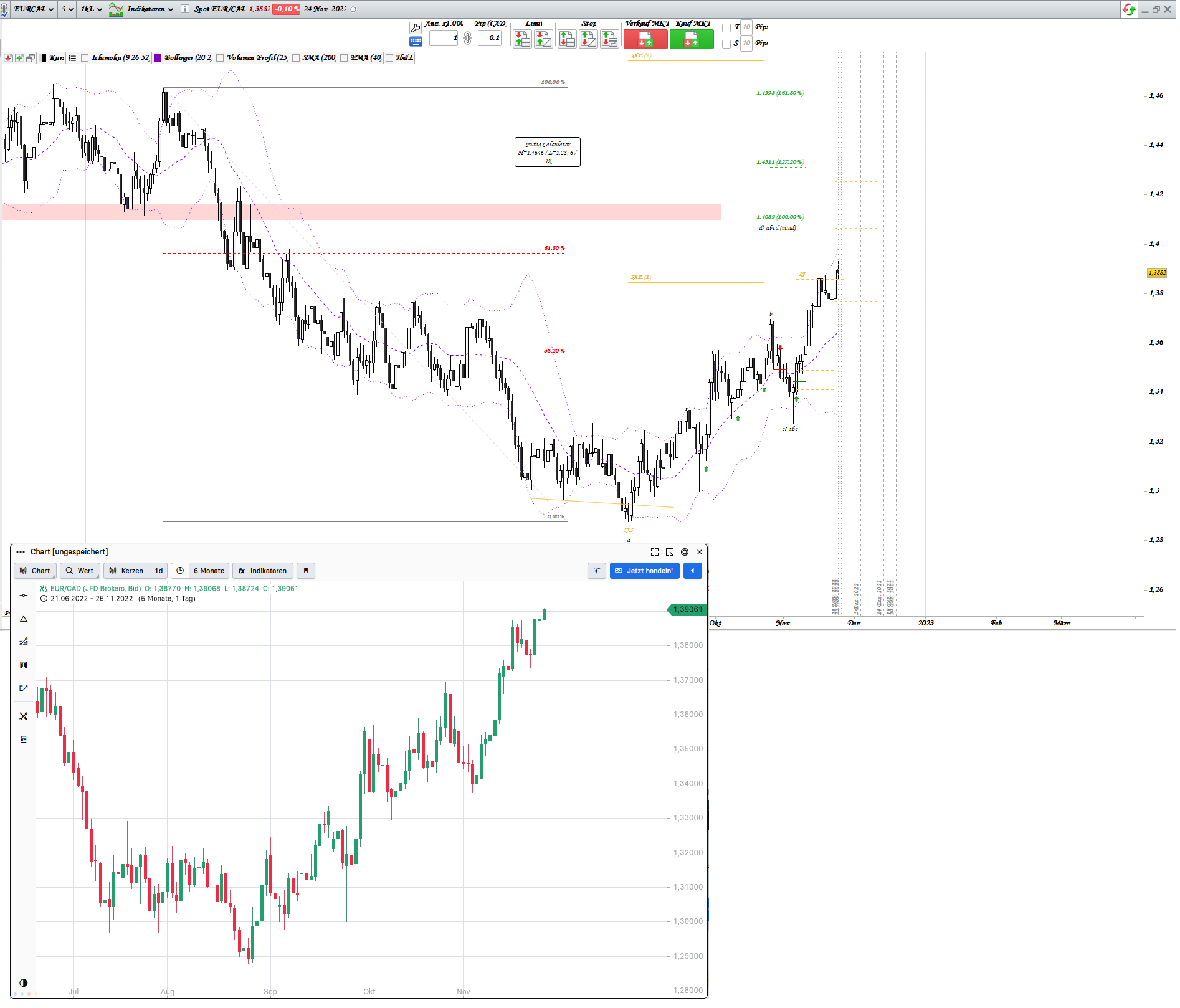Click the second Limit order icon

(543, 39)
